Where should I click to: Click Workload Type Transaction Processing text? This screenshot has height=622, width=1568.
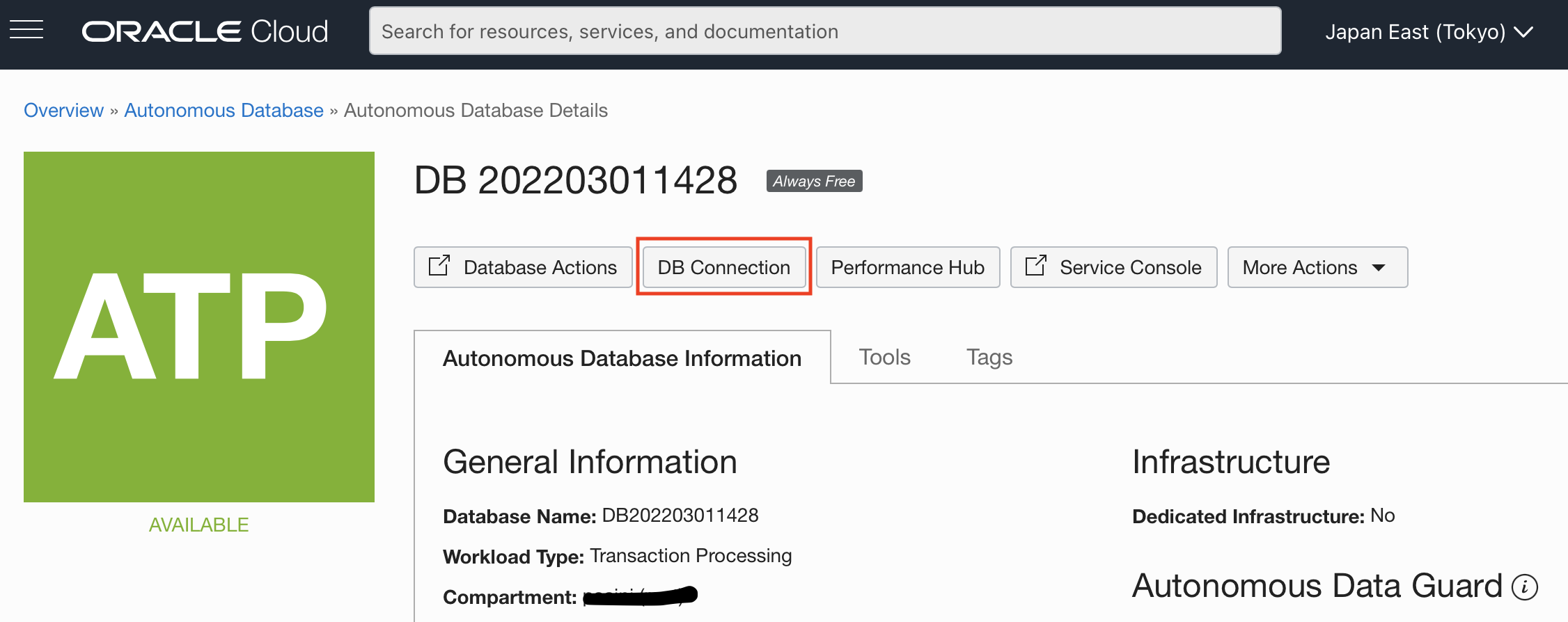pyautogui.click(x=618, y=556)
